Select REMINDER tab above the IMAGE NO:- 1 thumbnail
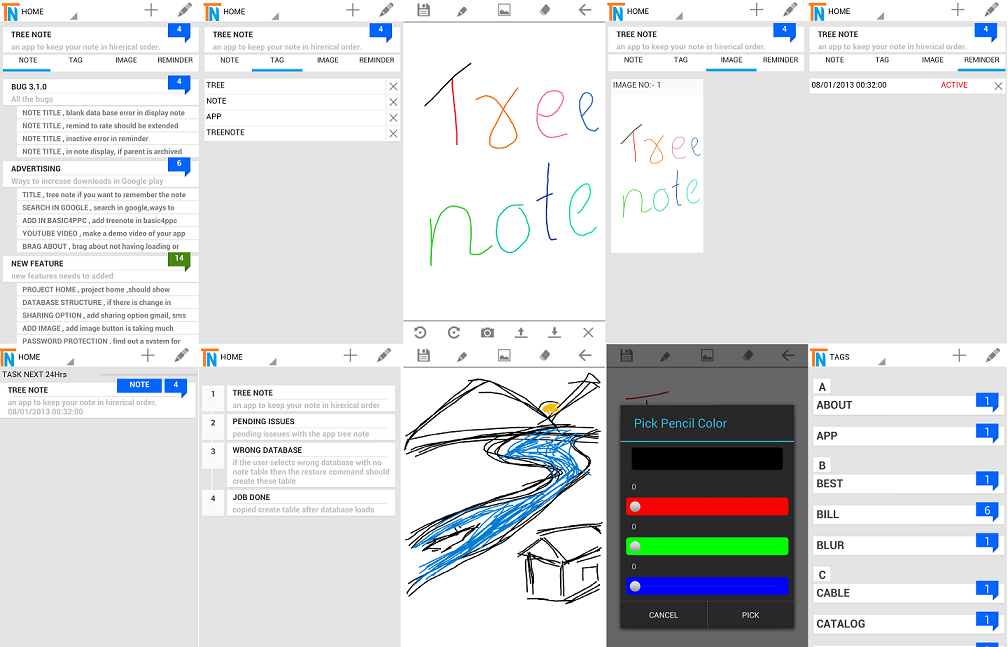Screen dimensions: 1008x647 pyautogui.click(x=780, y=60)
